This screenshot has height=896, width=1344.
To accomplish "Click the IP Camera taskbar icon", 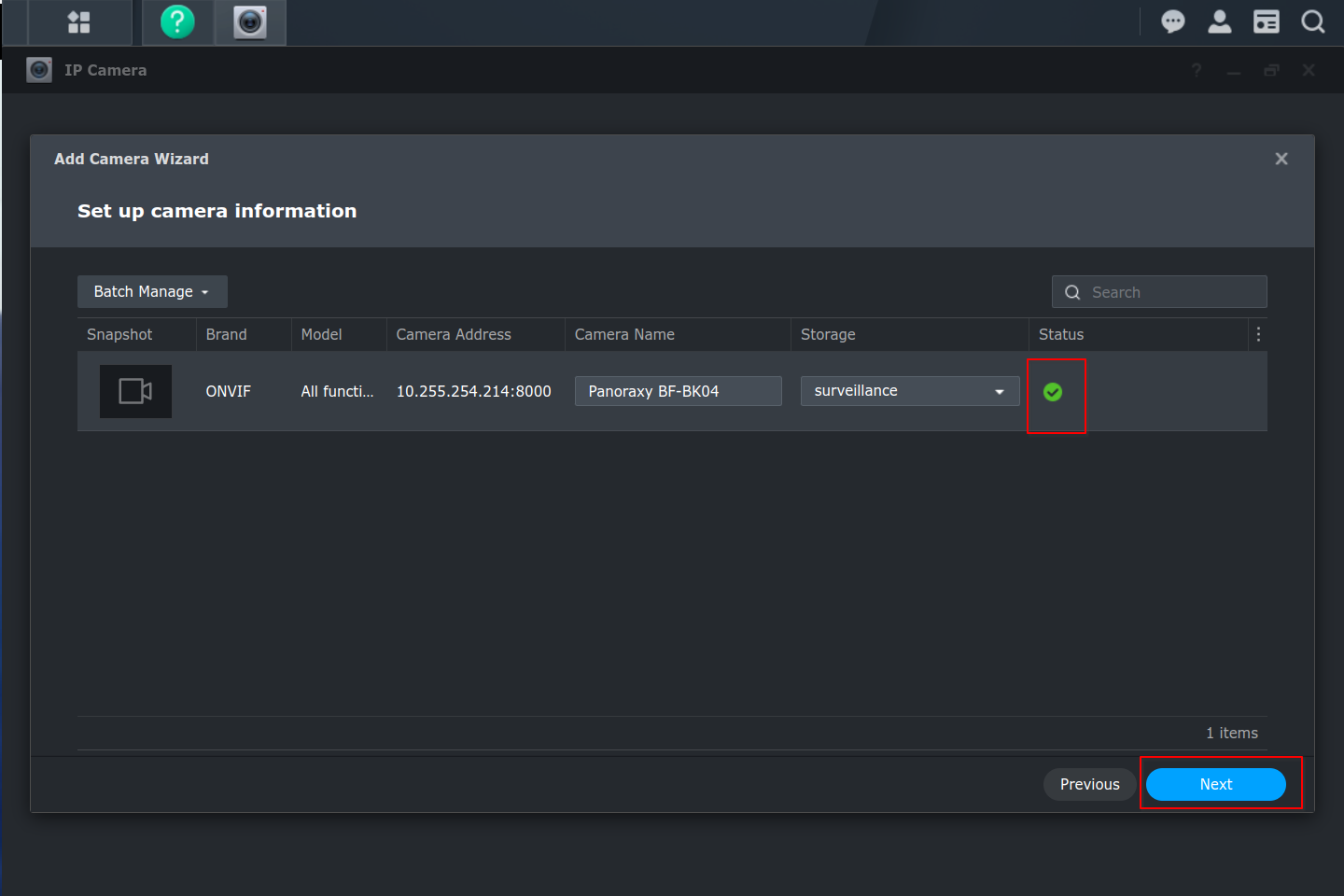I will (x=250, y=22).
